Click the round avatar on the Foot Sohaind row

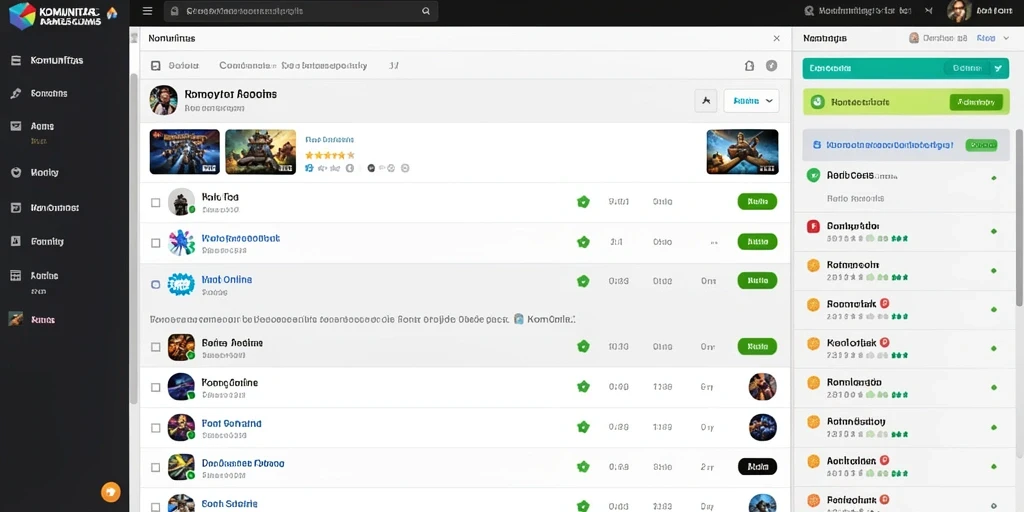pos(762,428)
